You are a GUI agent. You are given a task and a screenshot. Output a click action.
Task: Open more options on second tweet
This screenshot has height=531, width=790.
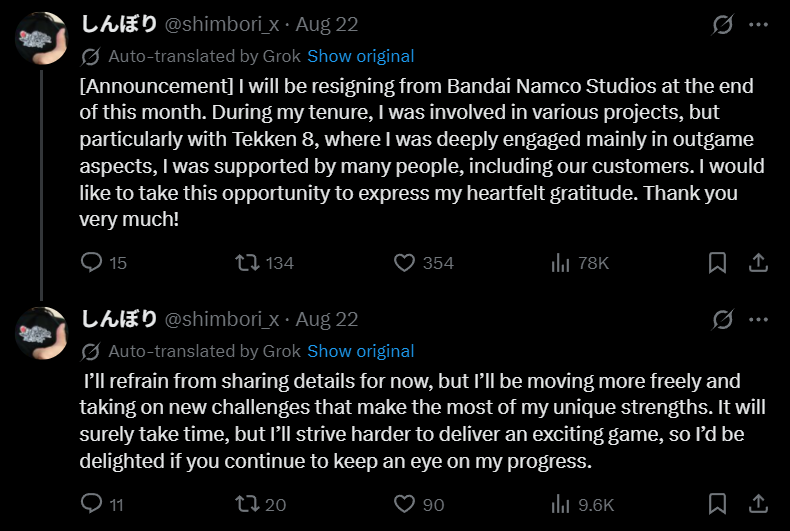click(759, 320)
